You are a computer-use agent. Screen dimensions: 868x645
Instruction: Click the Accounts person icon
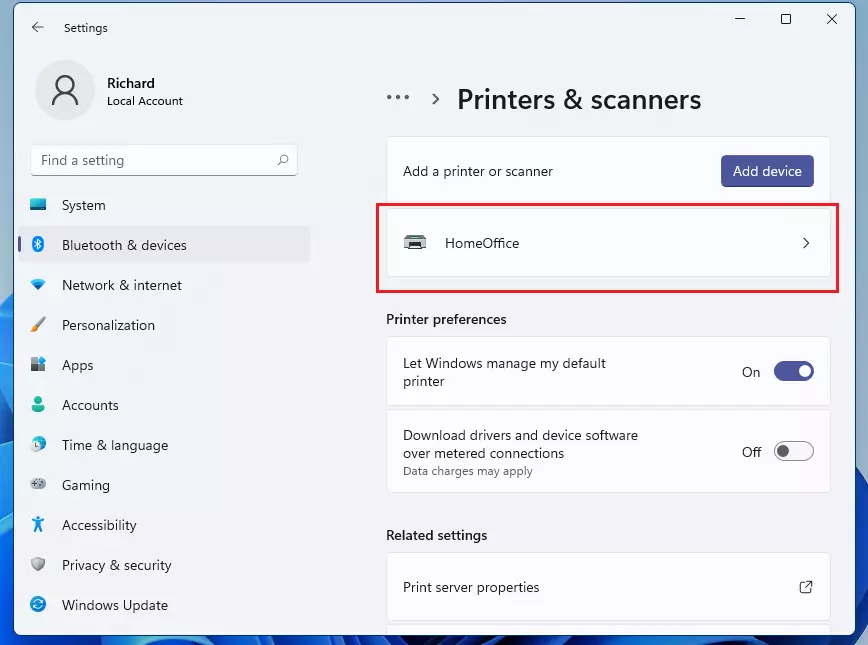coord(38,404)
